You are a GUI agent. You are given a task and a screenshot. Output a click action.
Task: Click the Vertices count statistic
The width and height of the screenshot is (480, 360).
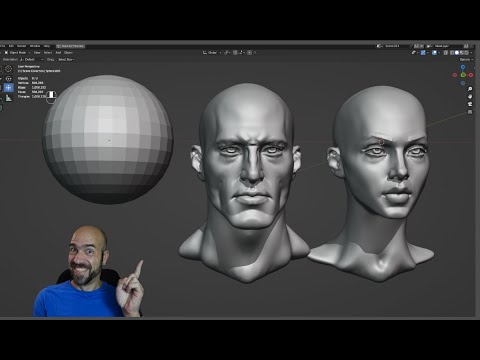click(x=31, y=83)
